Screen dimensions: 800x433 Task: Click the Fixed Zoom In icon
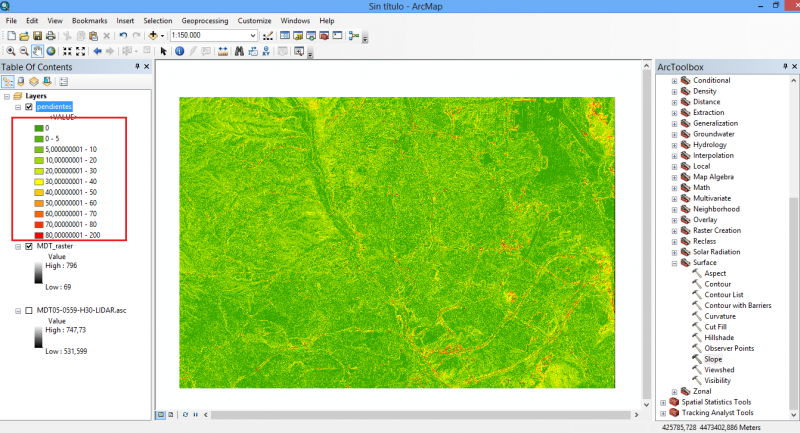click(x=67, y=51)
